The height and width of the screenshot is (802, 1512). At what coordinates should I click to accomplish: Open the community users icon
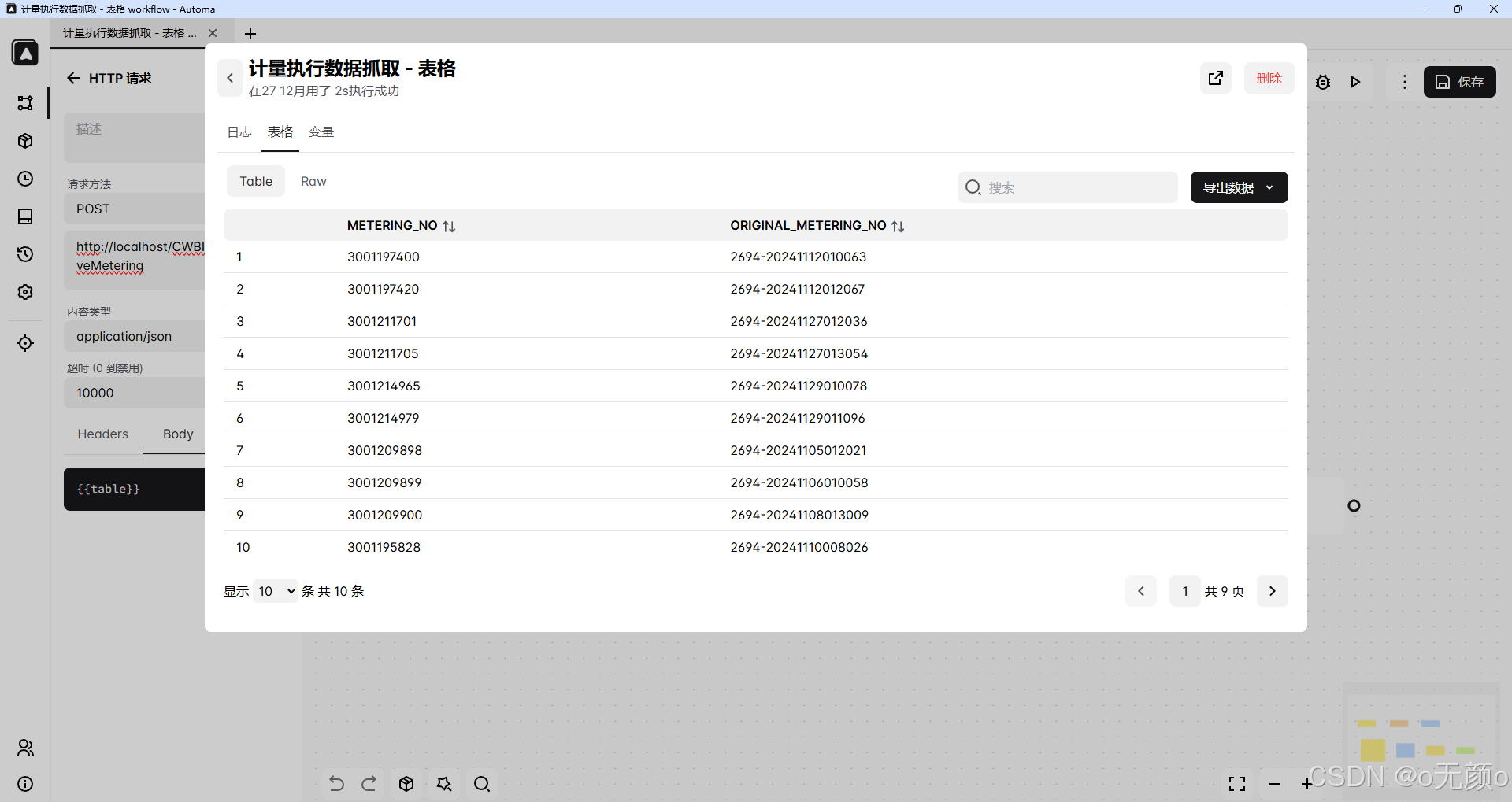[25, 748]
